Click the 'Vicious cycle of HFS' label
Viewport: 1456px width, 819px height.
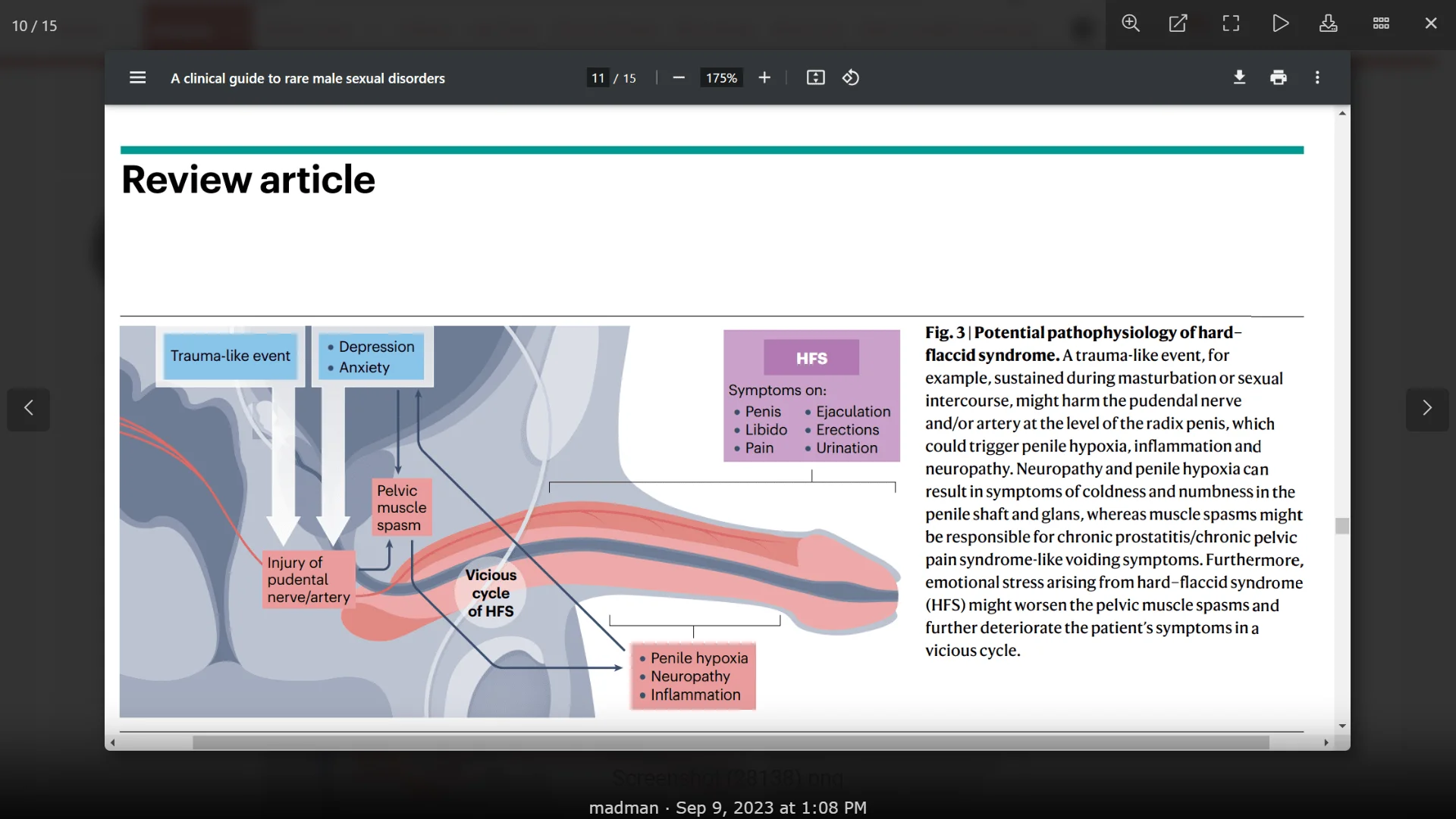pos(491,593)
